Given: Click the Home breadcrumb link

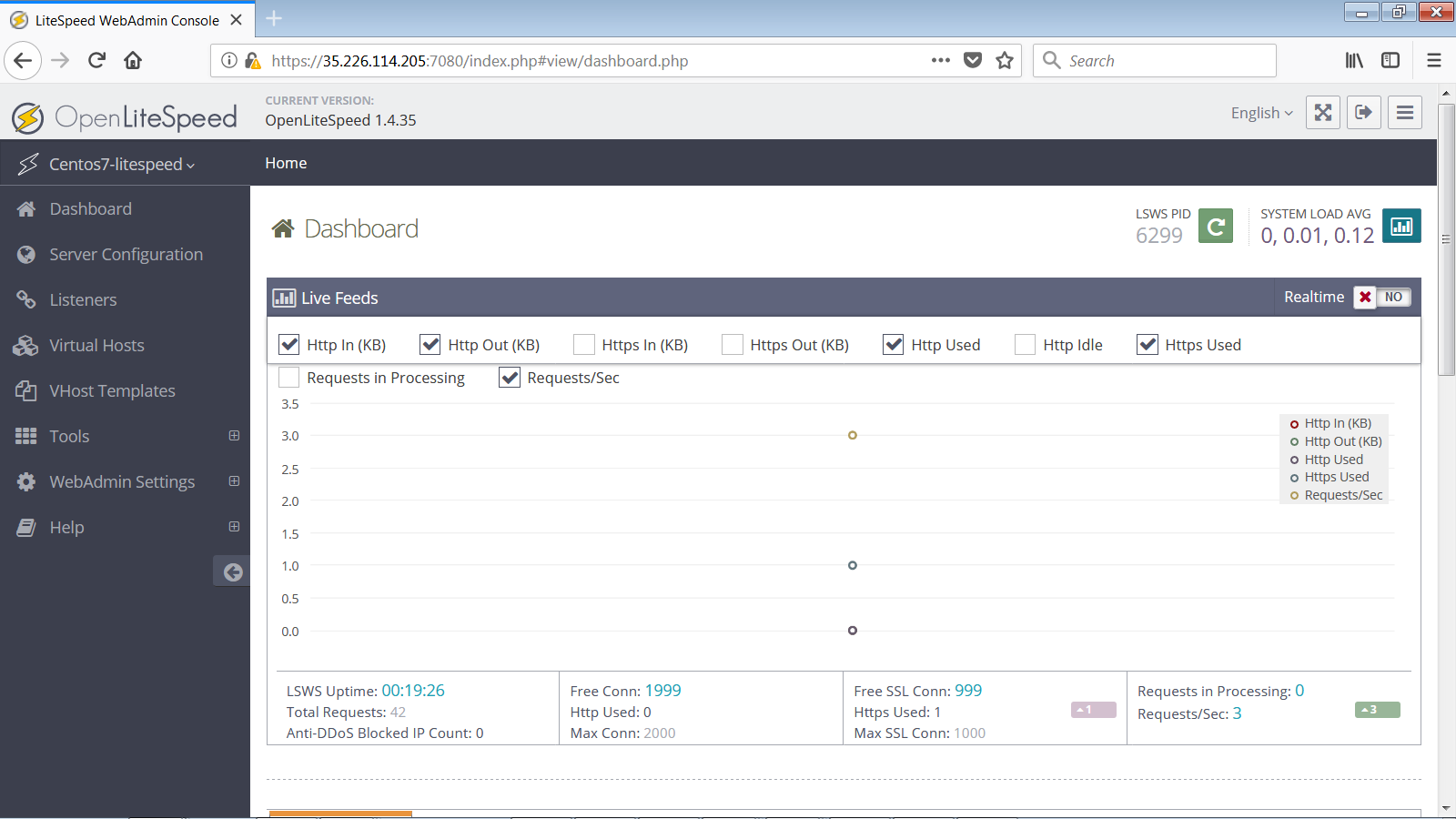Looking at the screenshot, I should (x=286, y=164).
